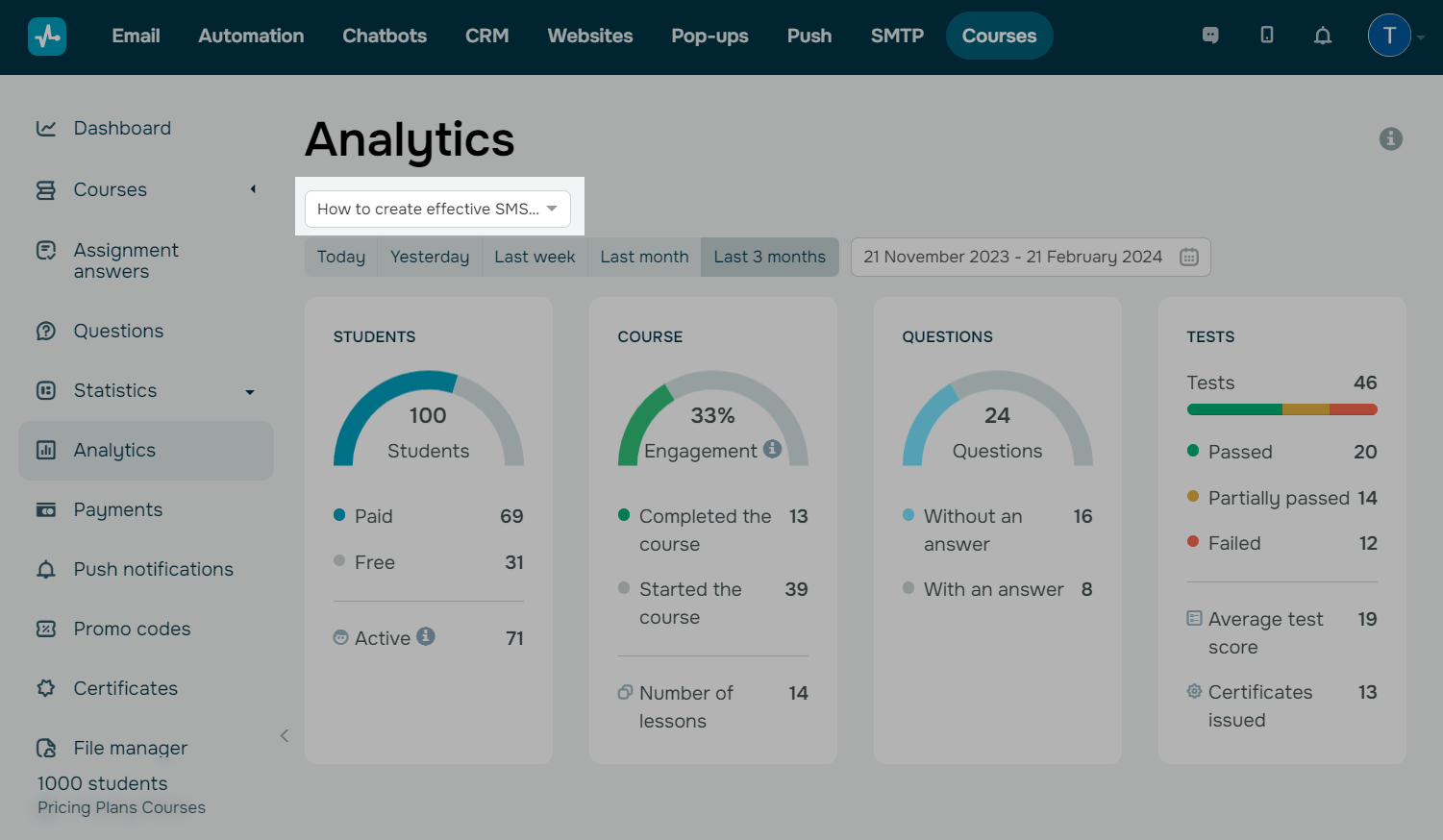Open Promo codes in sidebar
Screen dimensions: 1443x840
tap(132, 629)
